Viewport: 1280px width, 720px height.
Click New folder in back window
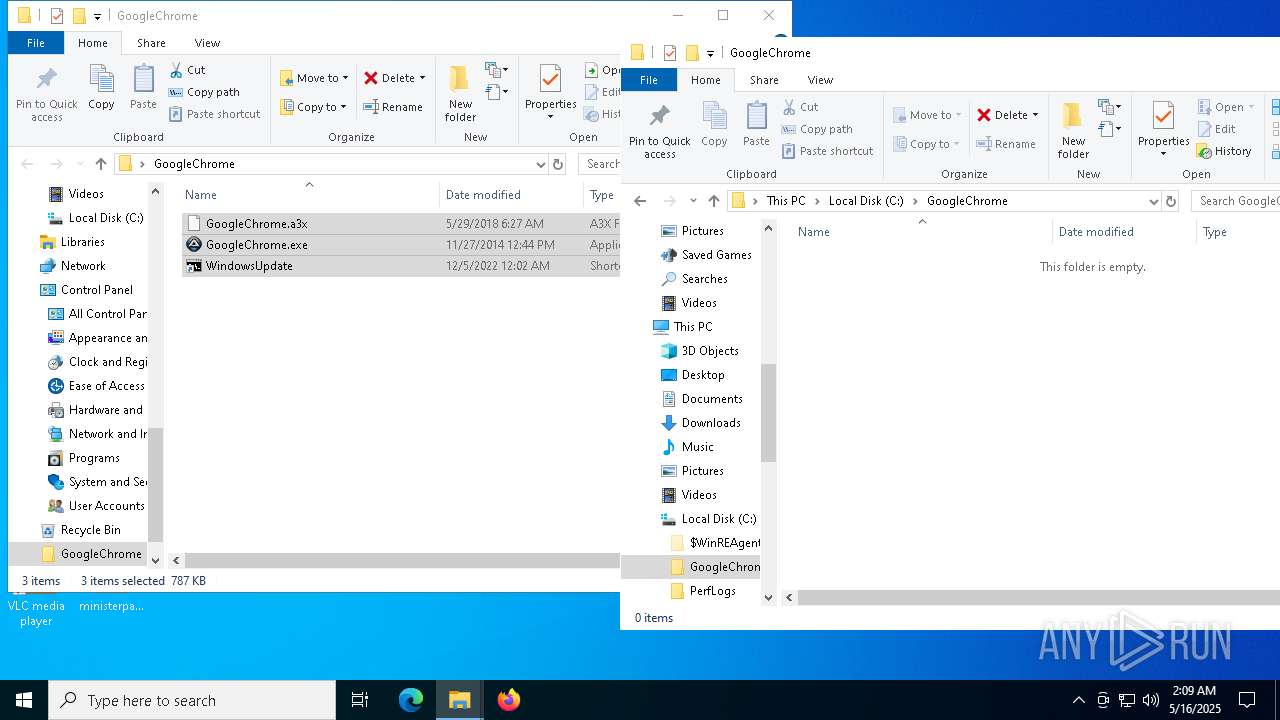pyautogui.click(x=460, y=94)
